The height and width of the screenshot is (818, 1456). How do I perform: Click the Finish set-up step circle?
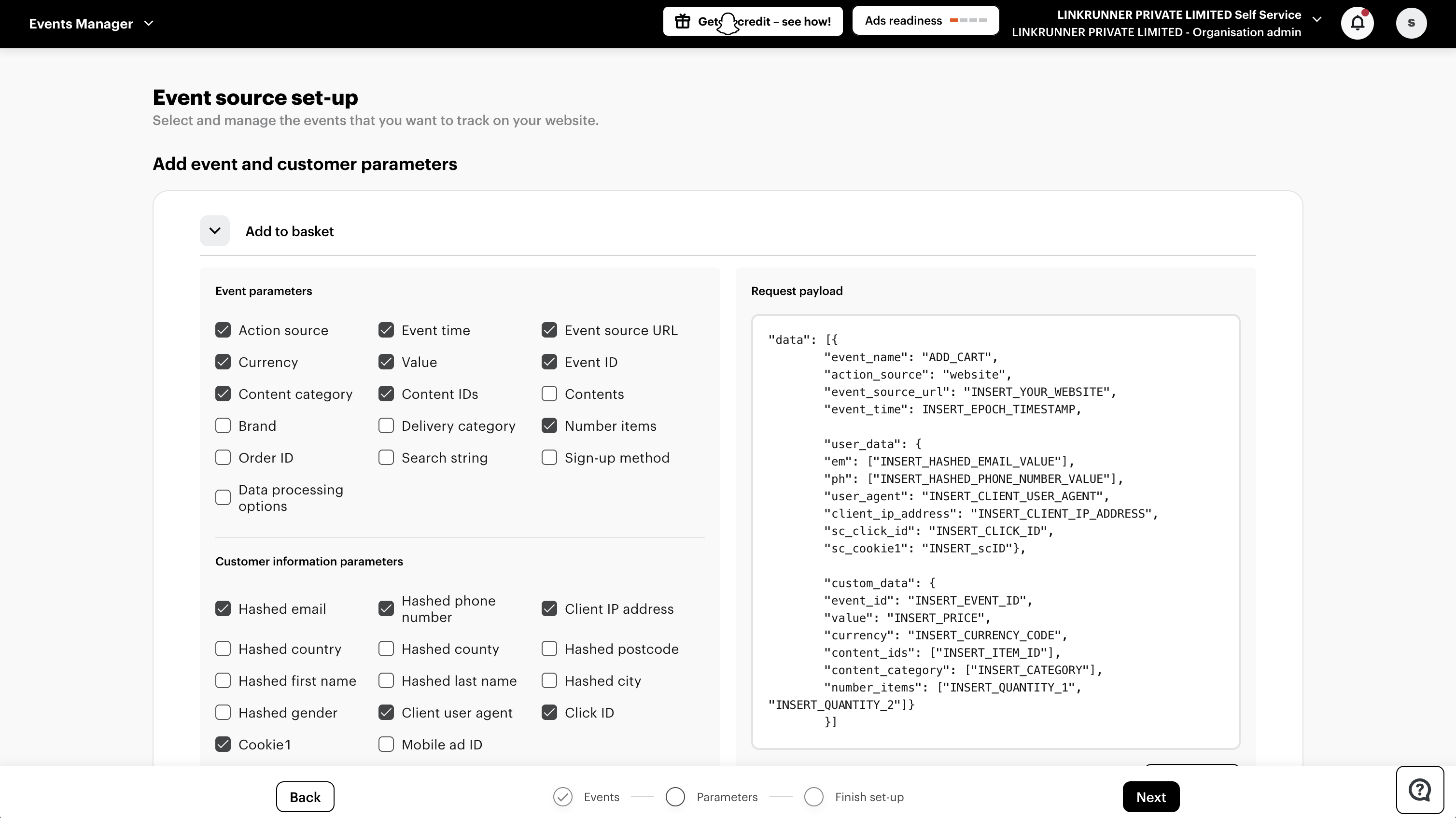pyautogui.click(x=814, y=797)
